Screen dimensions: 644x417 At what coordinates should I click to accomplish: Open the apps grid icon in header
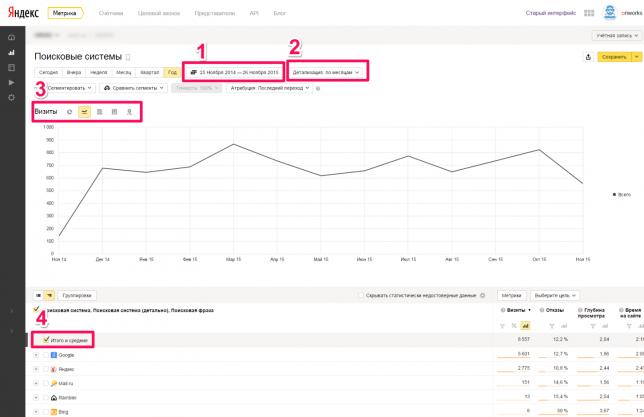click(589, 13)
